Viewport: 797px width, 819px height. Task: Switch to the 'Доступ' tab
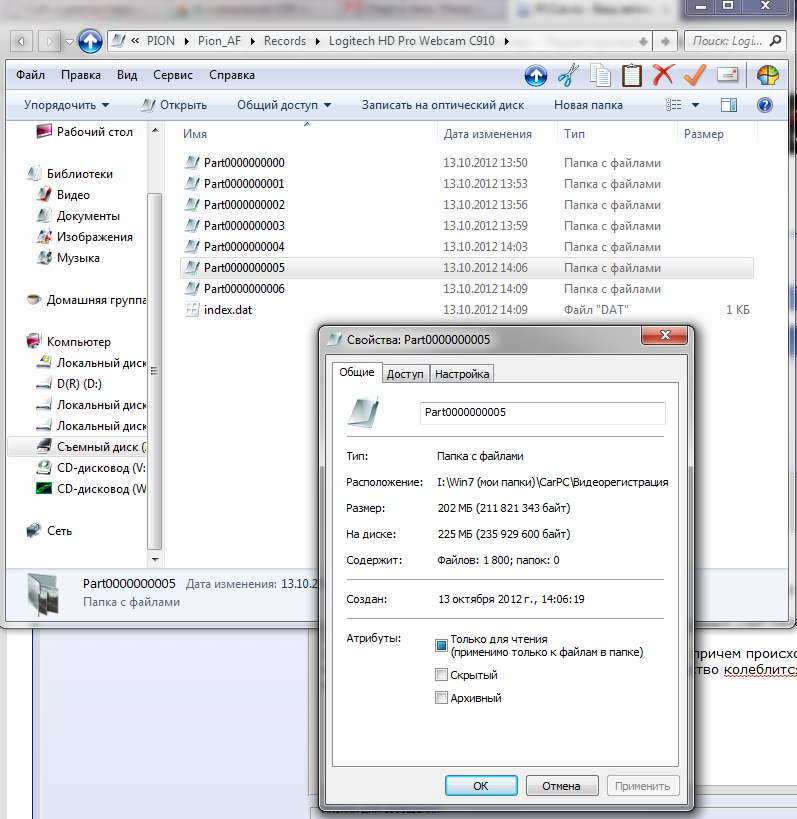click(x=405, y=374)
